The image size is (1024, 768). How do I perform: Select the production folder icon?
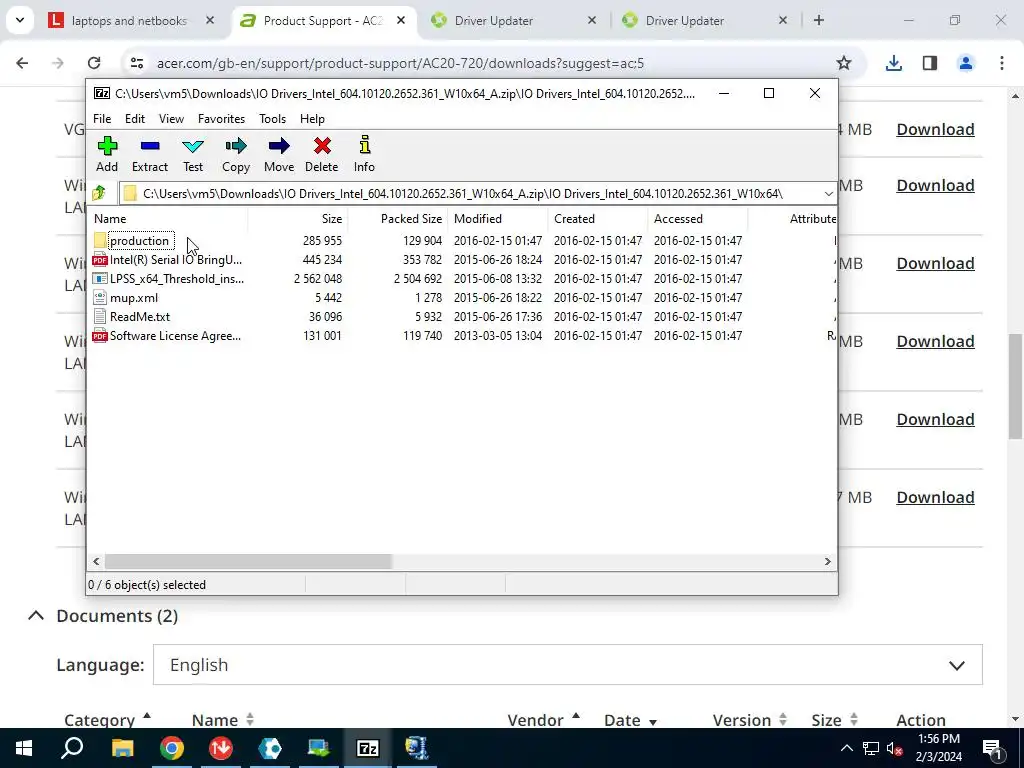click(x=100, y=240)
